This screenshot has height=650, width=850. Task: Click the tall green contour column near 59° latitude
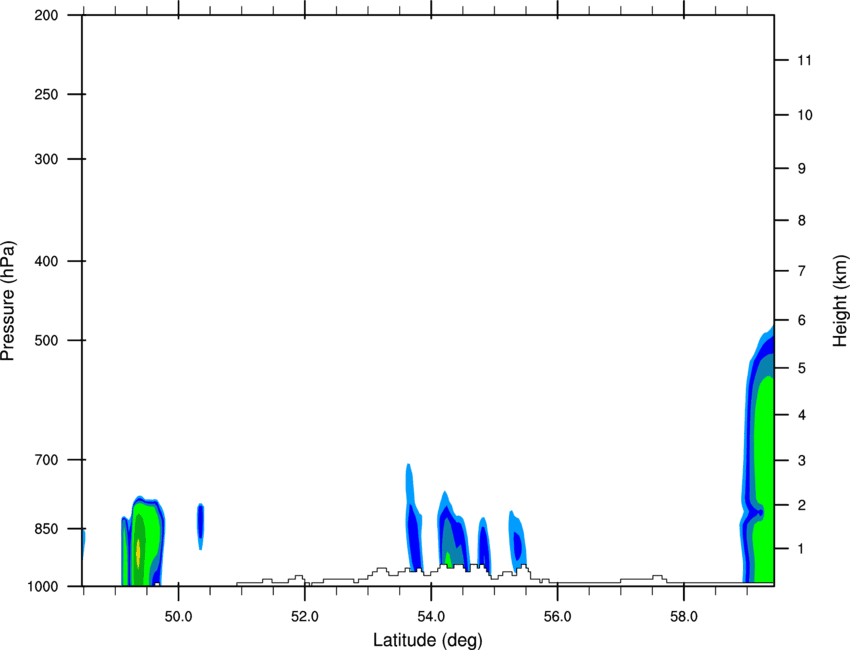point(764,480)
